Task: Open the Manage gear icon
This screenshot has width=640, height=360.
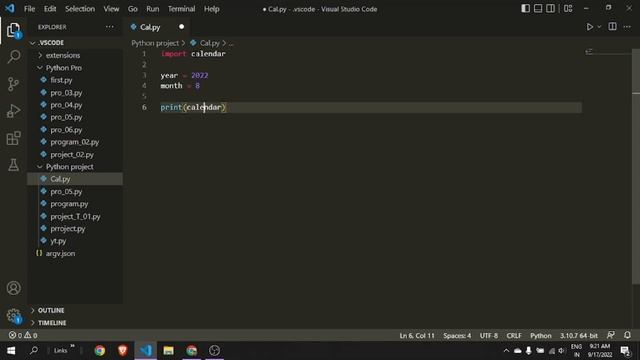Action: pyautogui.click(x=13, y=316)
